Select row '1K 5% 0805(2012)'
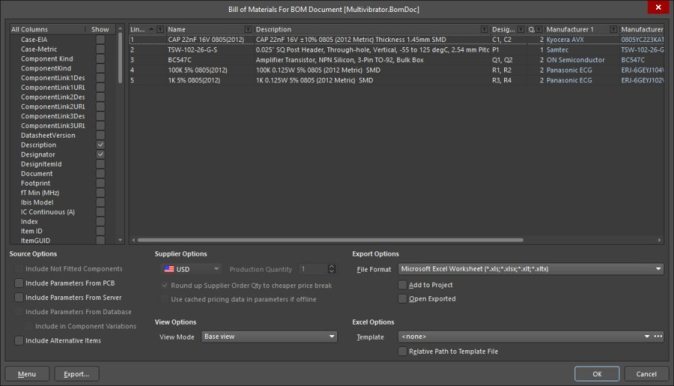The image size is (674, 386). tap(396, 80)
